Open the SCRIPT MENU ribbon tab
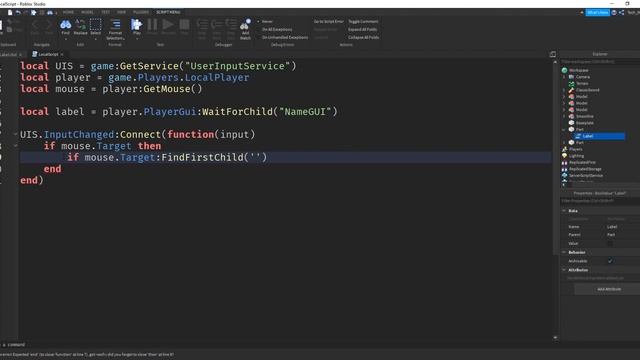Screen dimensions: 640x360 (x=168, y=12)
